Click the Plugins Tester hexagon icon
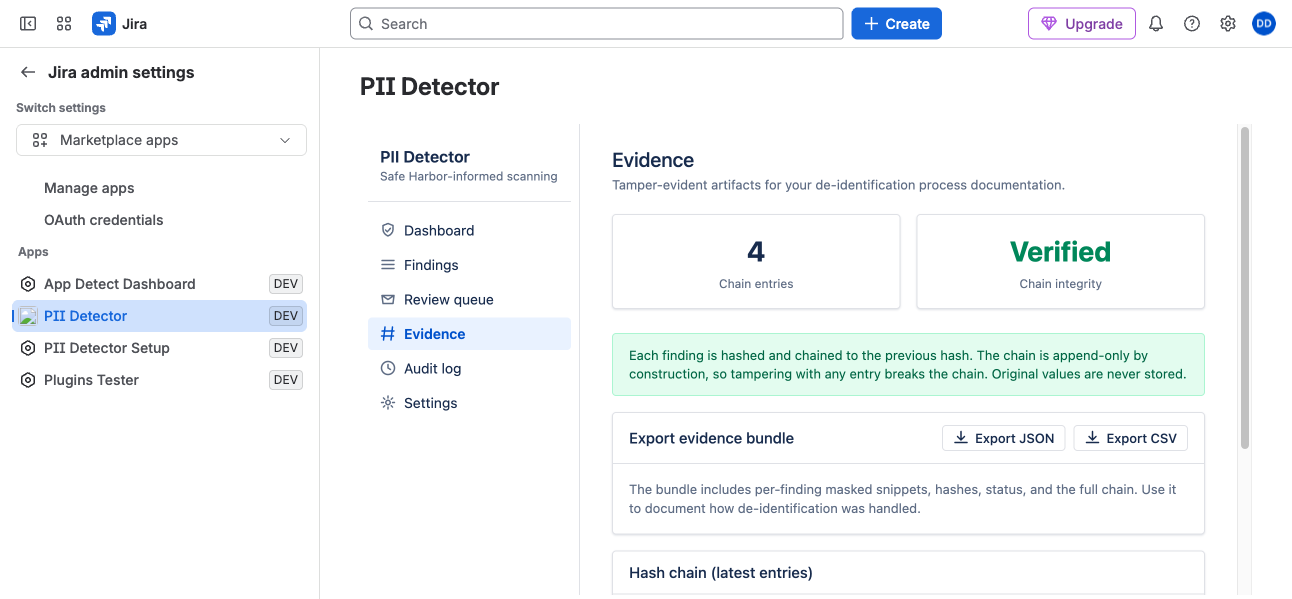The image size is (1292, 599). [28, 380]
